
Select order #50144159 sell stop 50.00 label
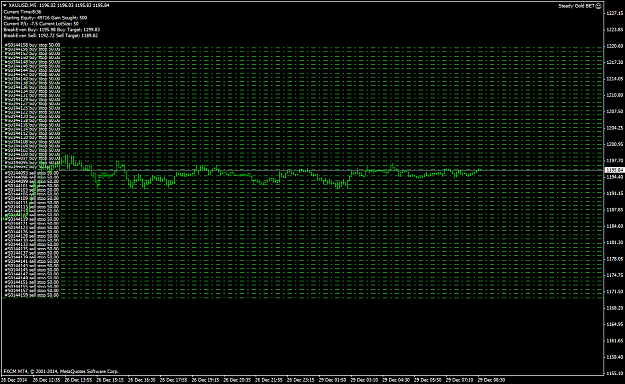click(x=32, y=295)
